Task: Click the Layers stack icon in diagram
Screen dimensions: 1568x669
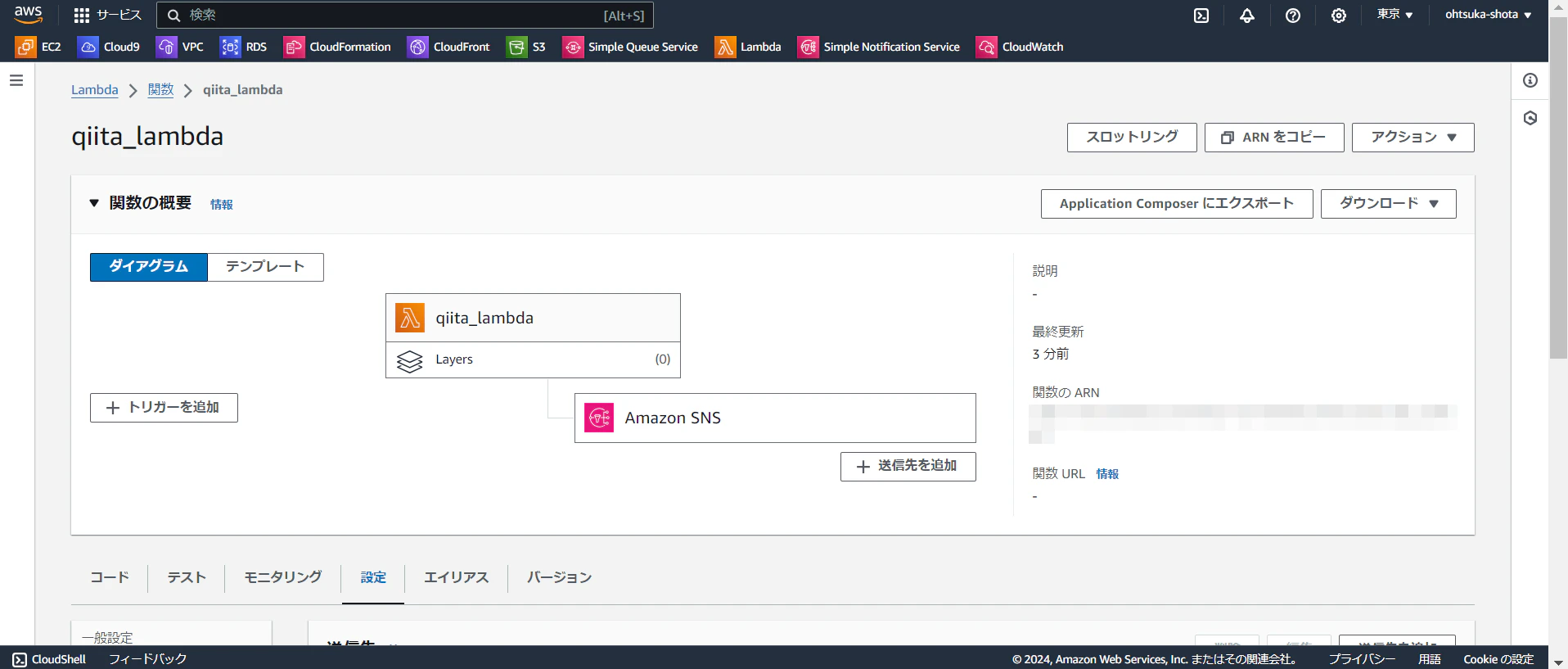Action: point(409,360)
